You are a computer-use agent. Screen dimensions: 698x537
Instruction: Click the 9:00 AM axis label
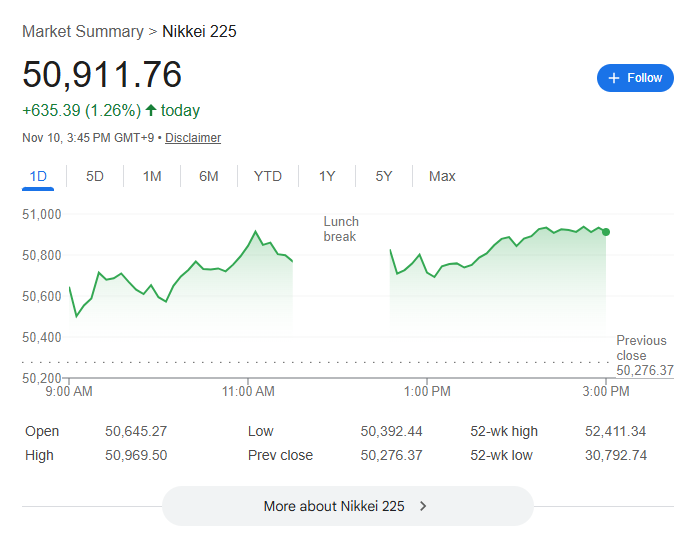click(x=69, y=391)
